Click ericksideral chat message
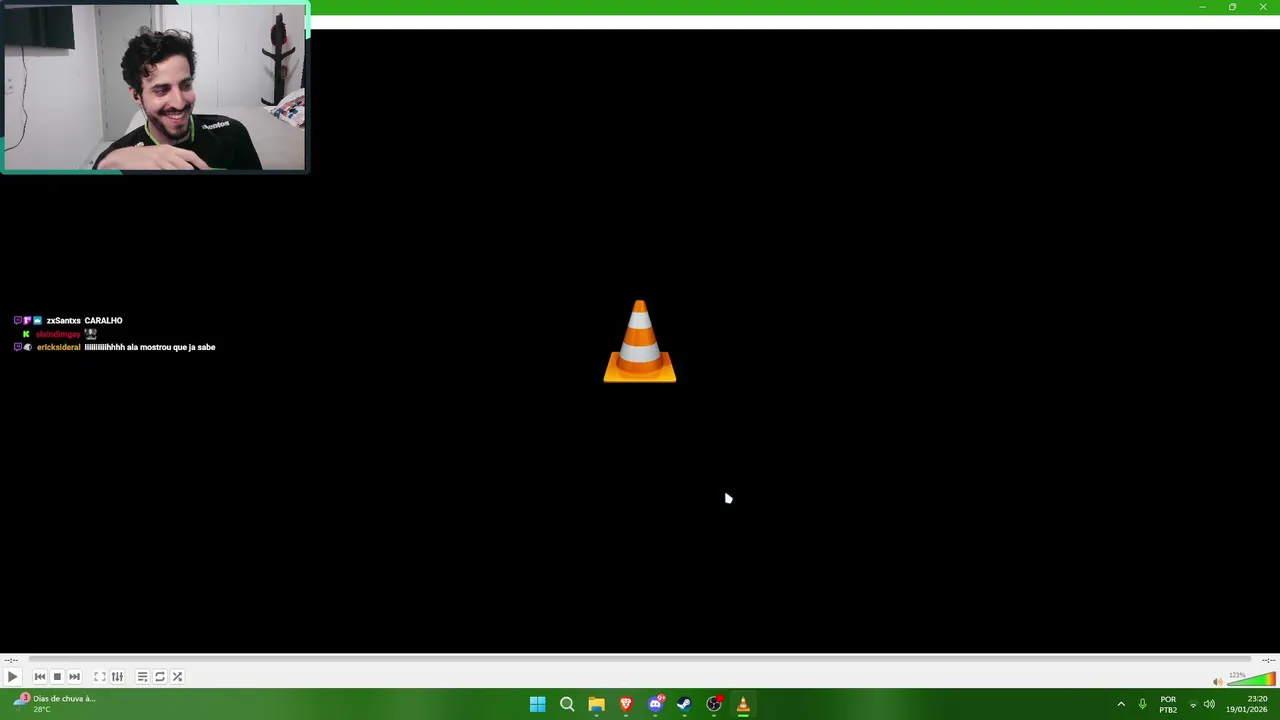 tap(115, 347)
